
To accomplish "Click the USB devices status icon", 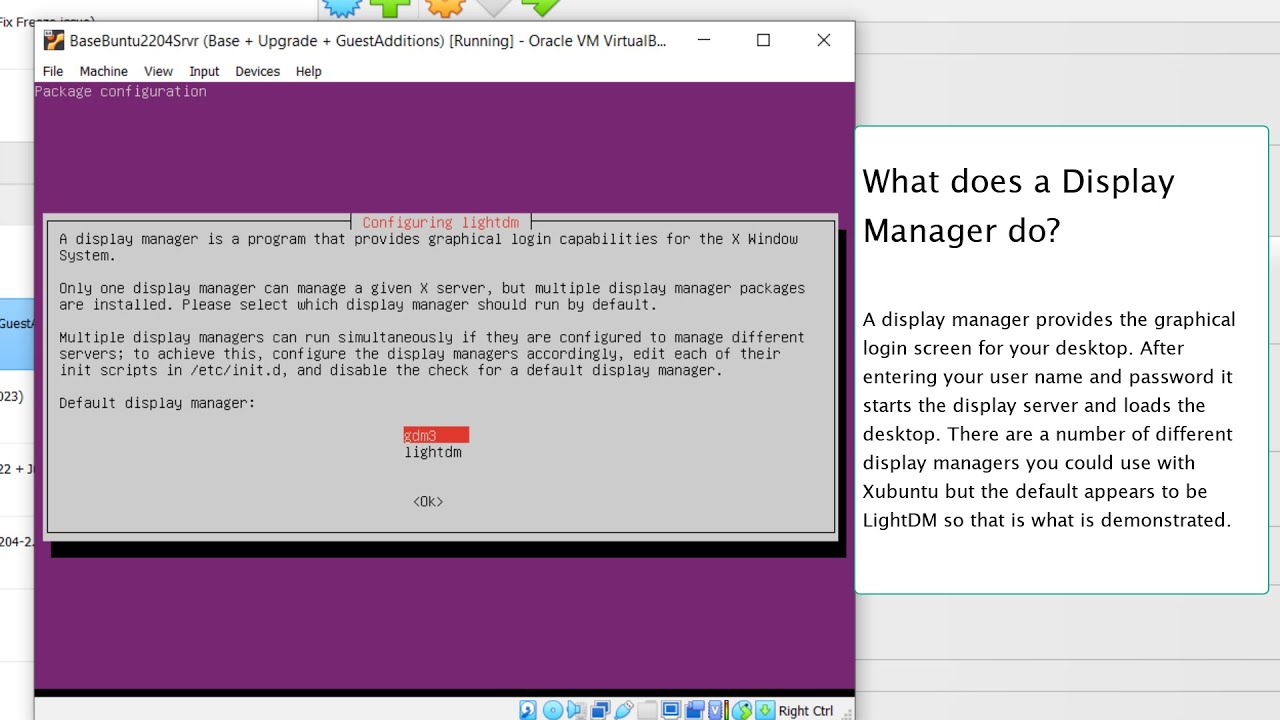I will point(623,710).
